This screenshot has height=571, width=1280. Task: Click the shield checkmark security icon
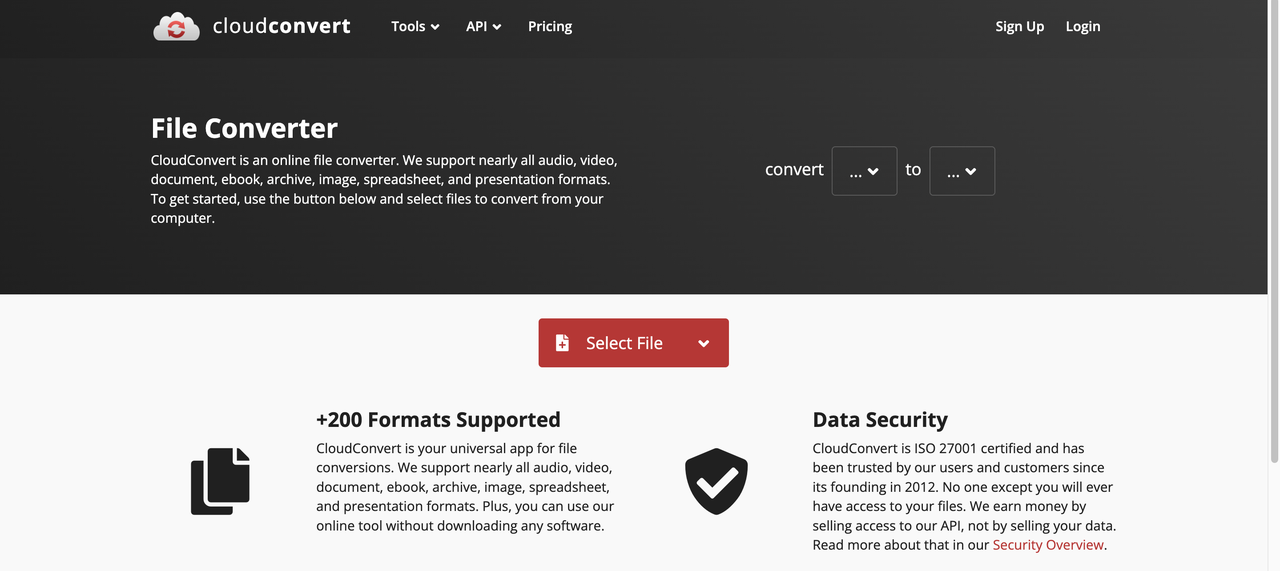(x=716, y=481)
